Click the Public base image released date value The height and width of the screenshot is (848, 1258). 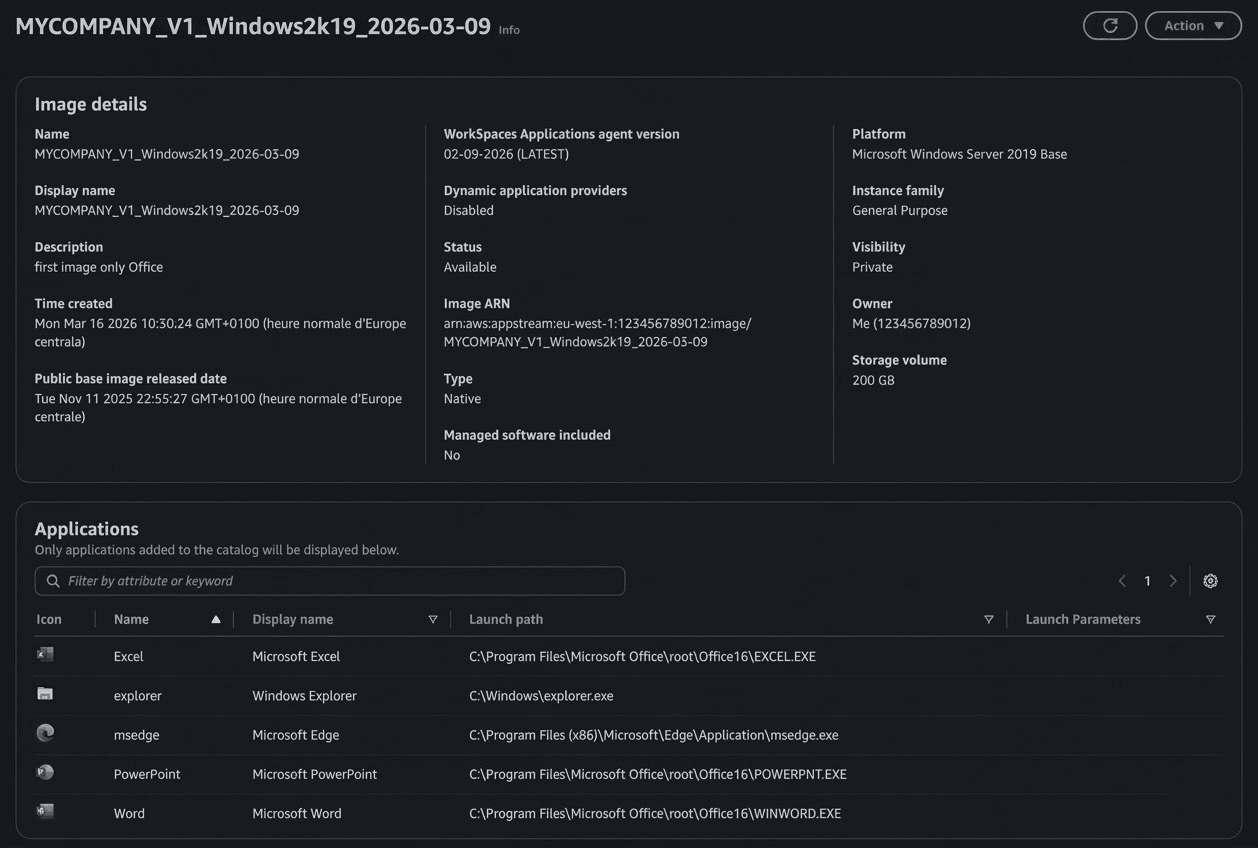[219, 408]
